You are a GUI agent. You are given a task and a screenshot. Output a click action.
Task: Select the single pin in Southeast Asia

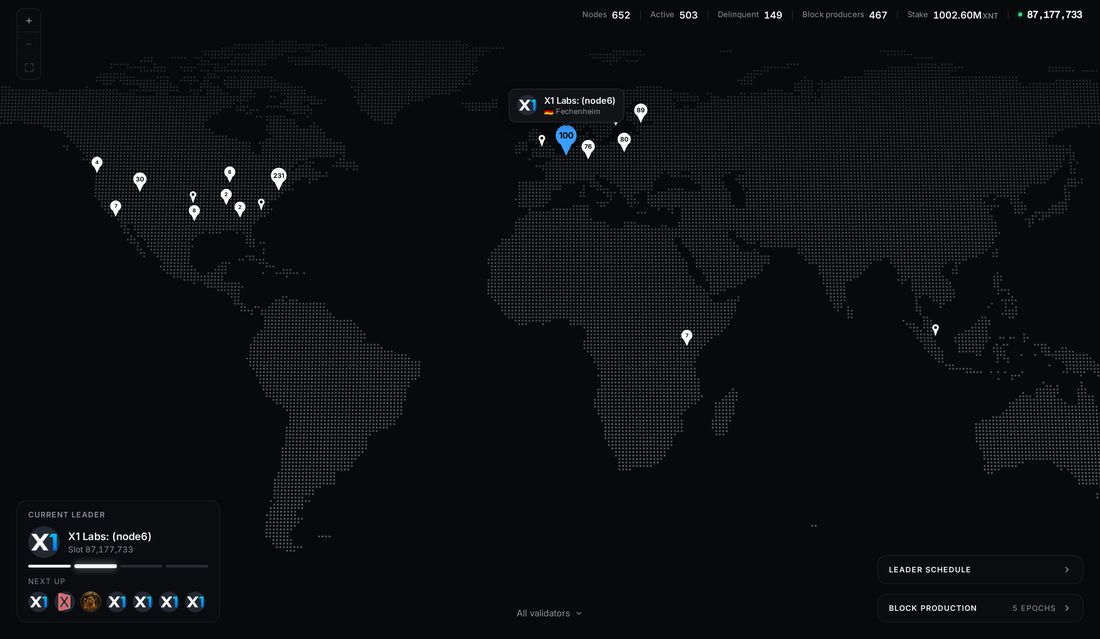pos(935,329)
